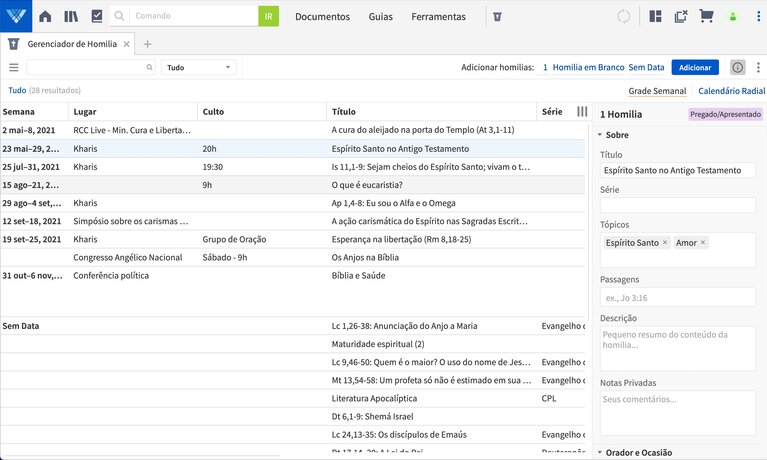
Task: Focus the homily filter search field
Action: coord(90,67)
